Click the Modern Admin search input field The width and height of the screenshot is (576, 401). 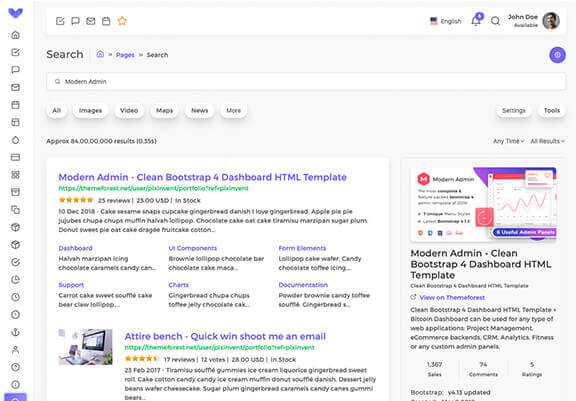tap(306, 82)
